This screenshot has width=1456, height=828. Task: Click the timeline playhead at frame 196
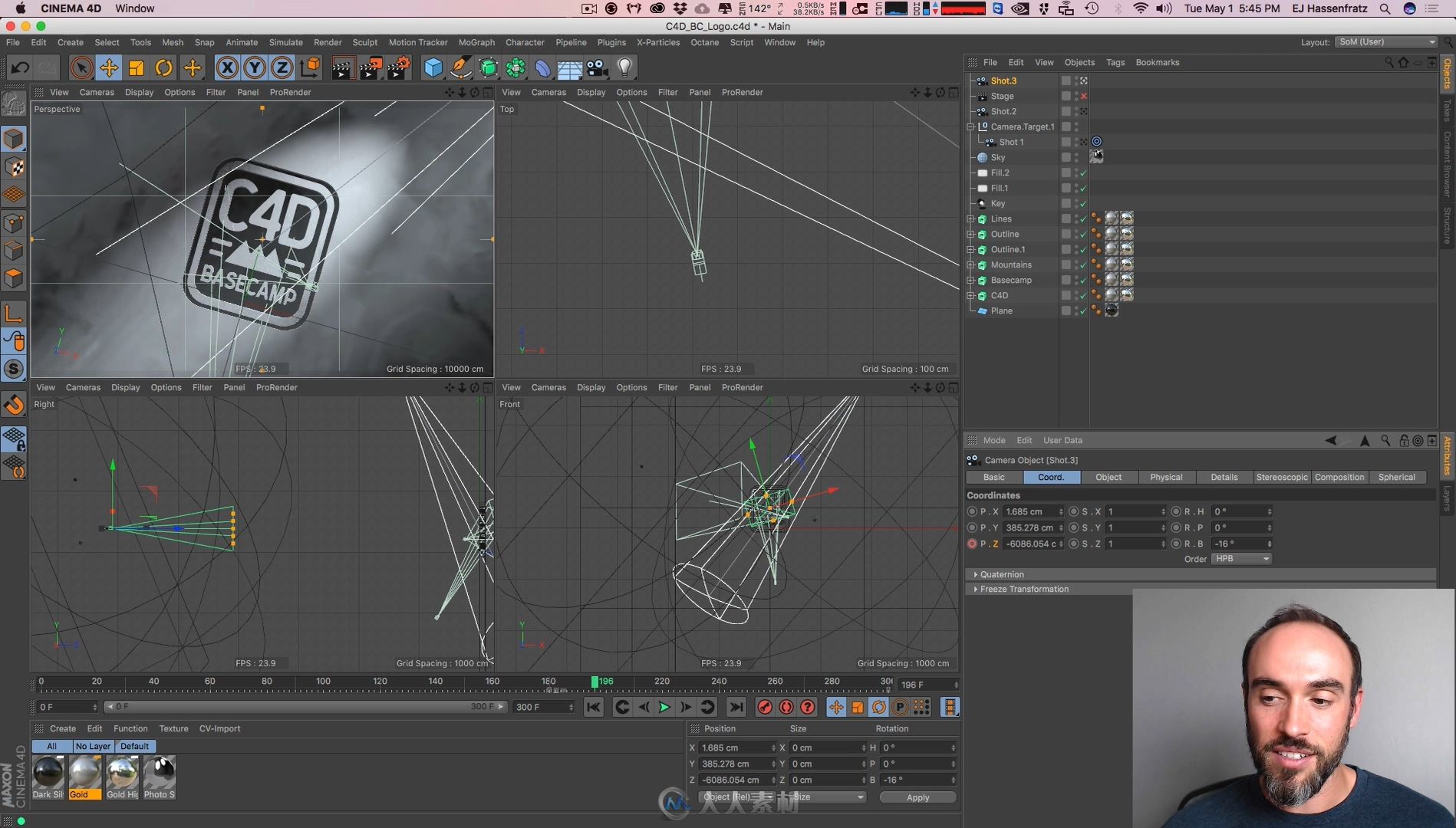(x=595, y=681)
